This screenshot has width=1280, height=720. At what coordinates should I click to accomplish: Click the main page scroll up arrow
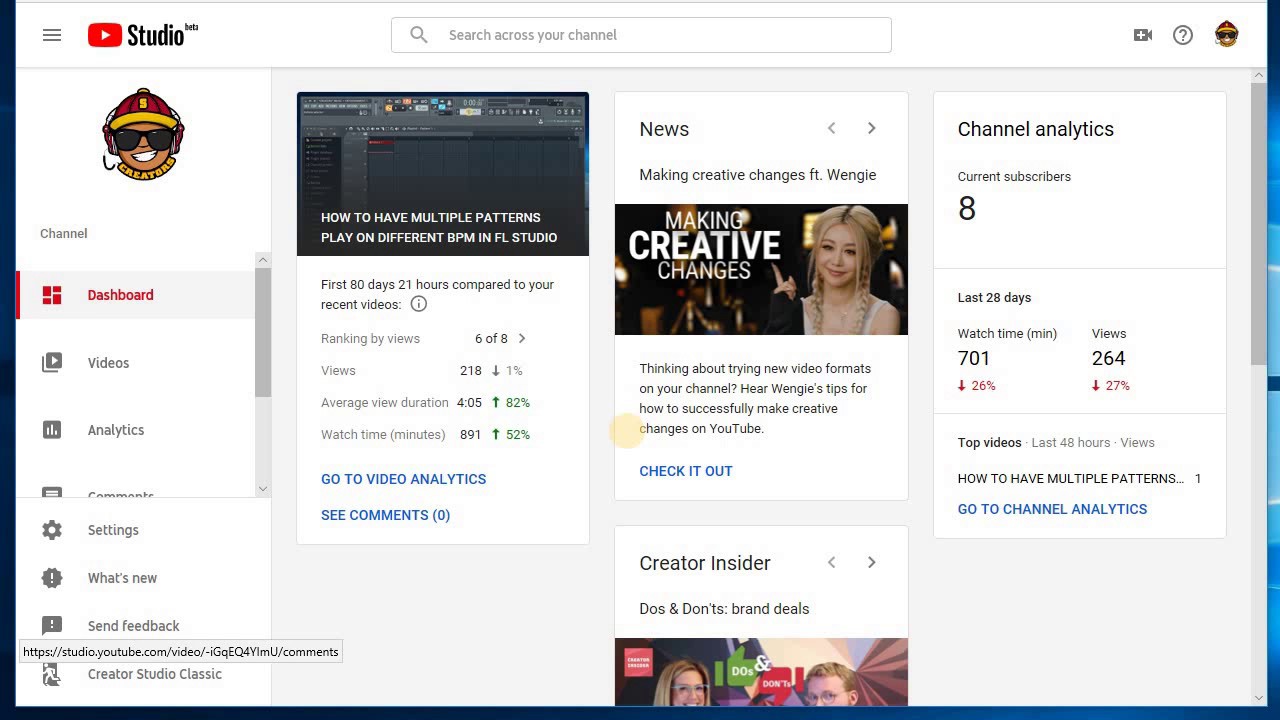click(x=1258, y=76)
